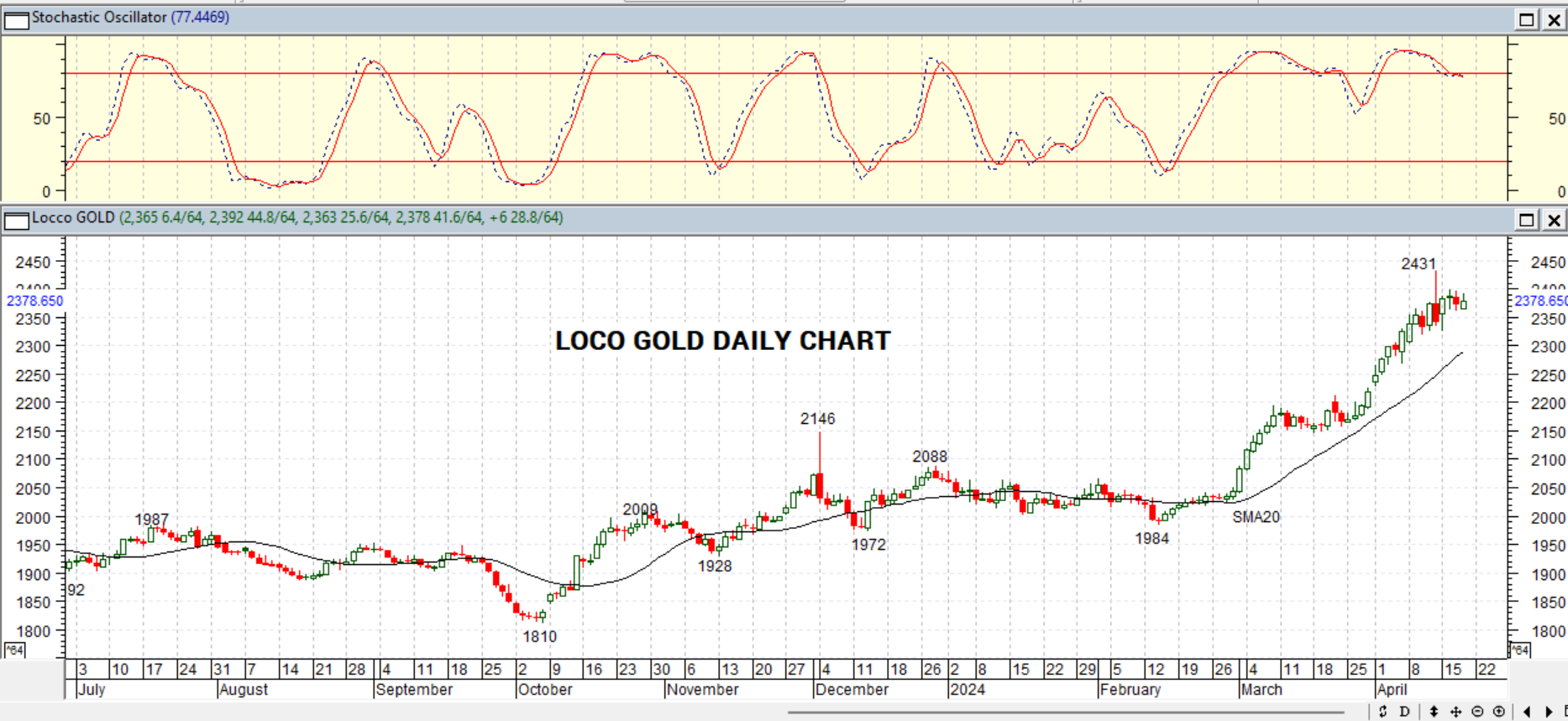Viewport: 1568px width, 721px height.
Task: Click the horizontal chart scrollbar at bottom
Action: 1067,713
